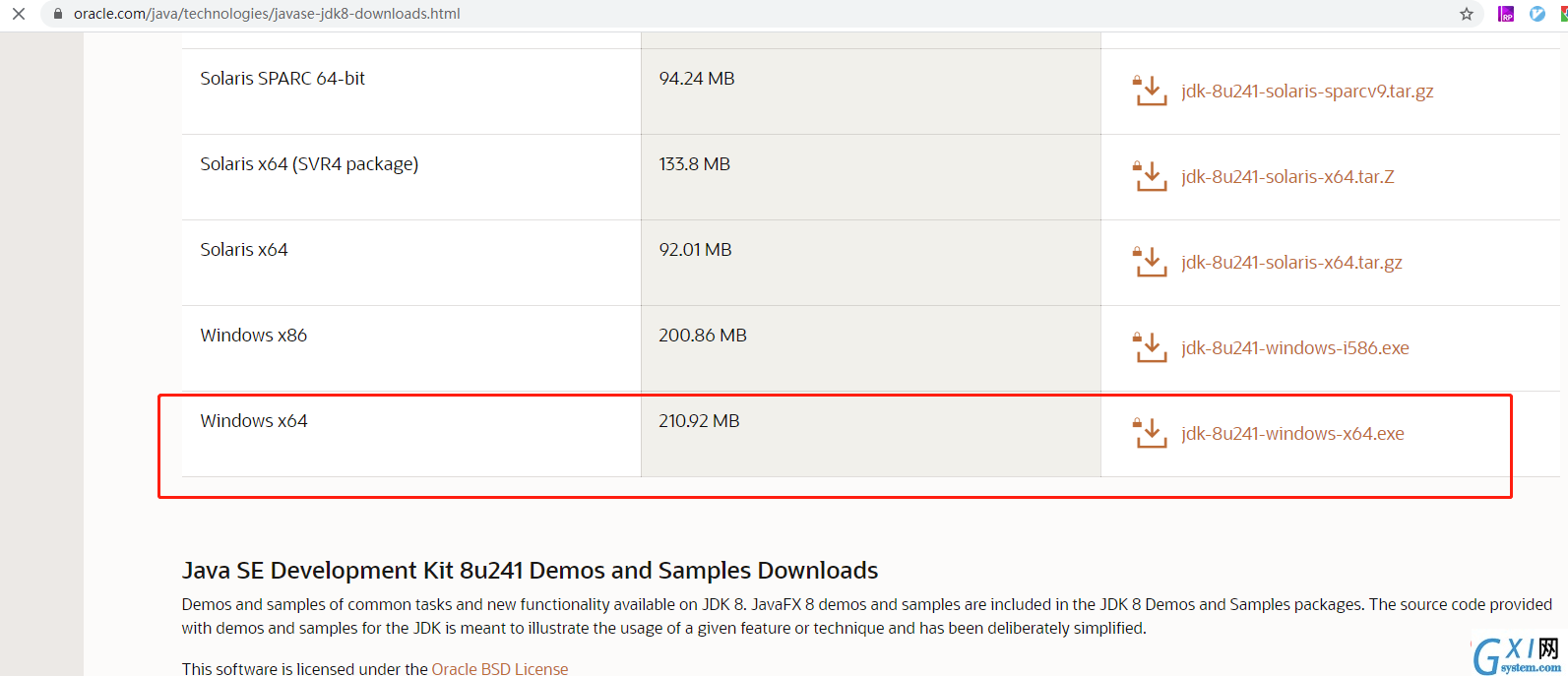Download jdk-8u241-solaris-sparcv9.tar.gz link

pos(1307,92)
